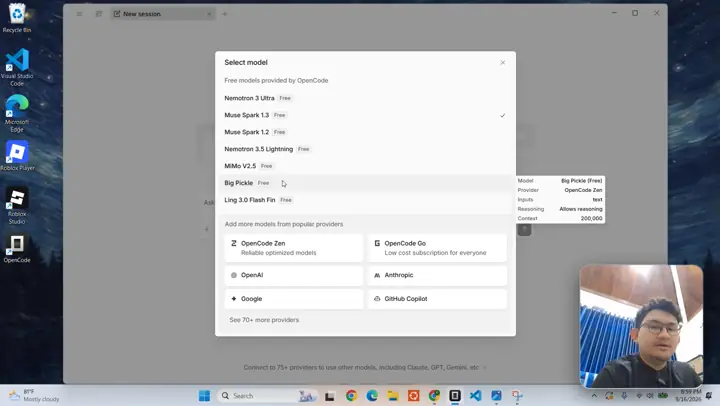Viewport: 720px width, 406px height.
Task: Select the Ling 3.0 Flash Fin model
Action: coord(365,200)
